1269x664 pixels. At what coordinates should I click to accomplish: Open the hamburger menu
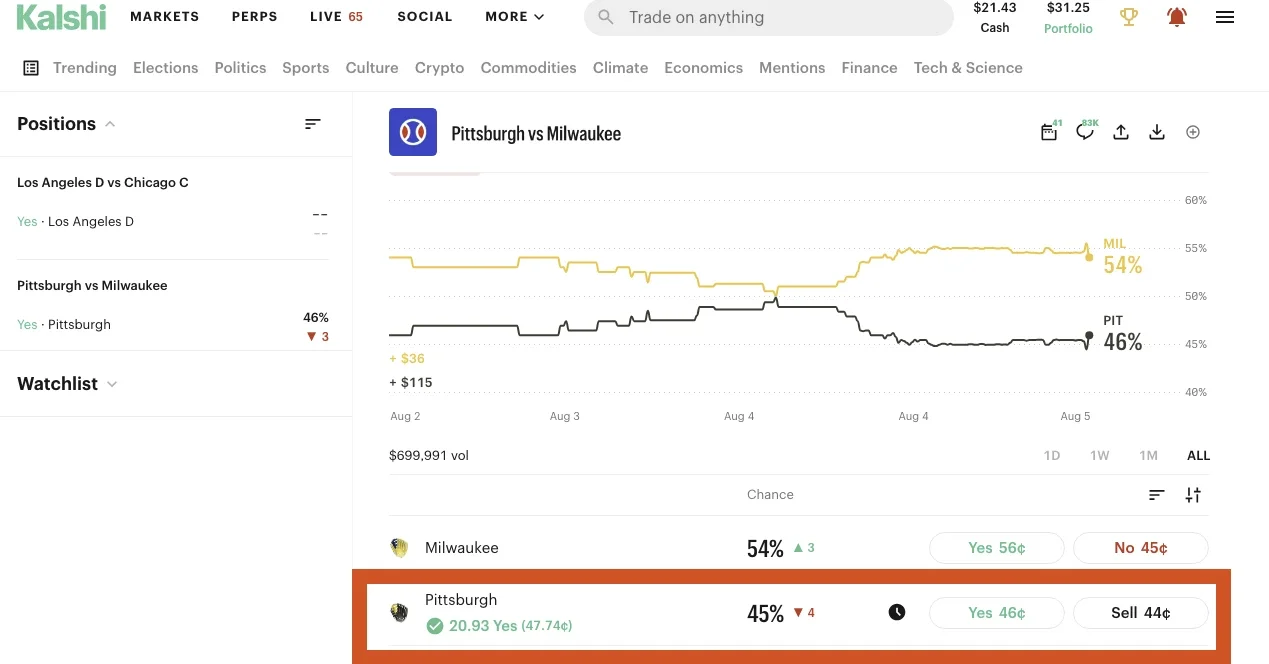[1225, 17]
